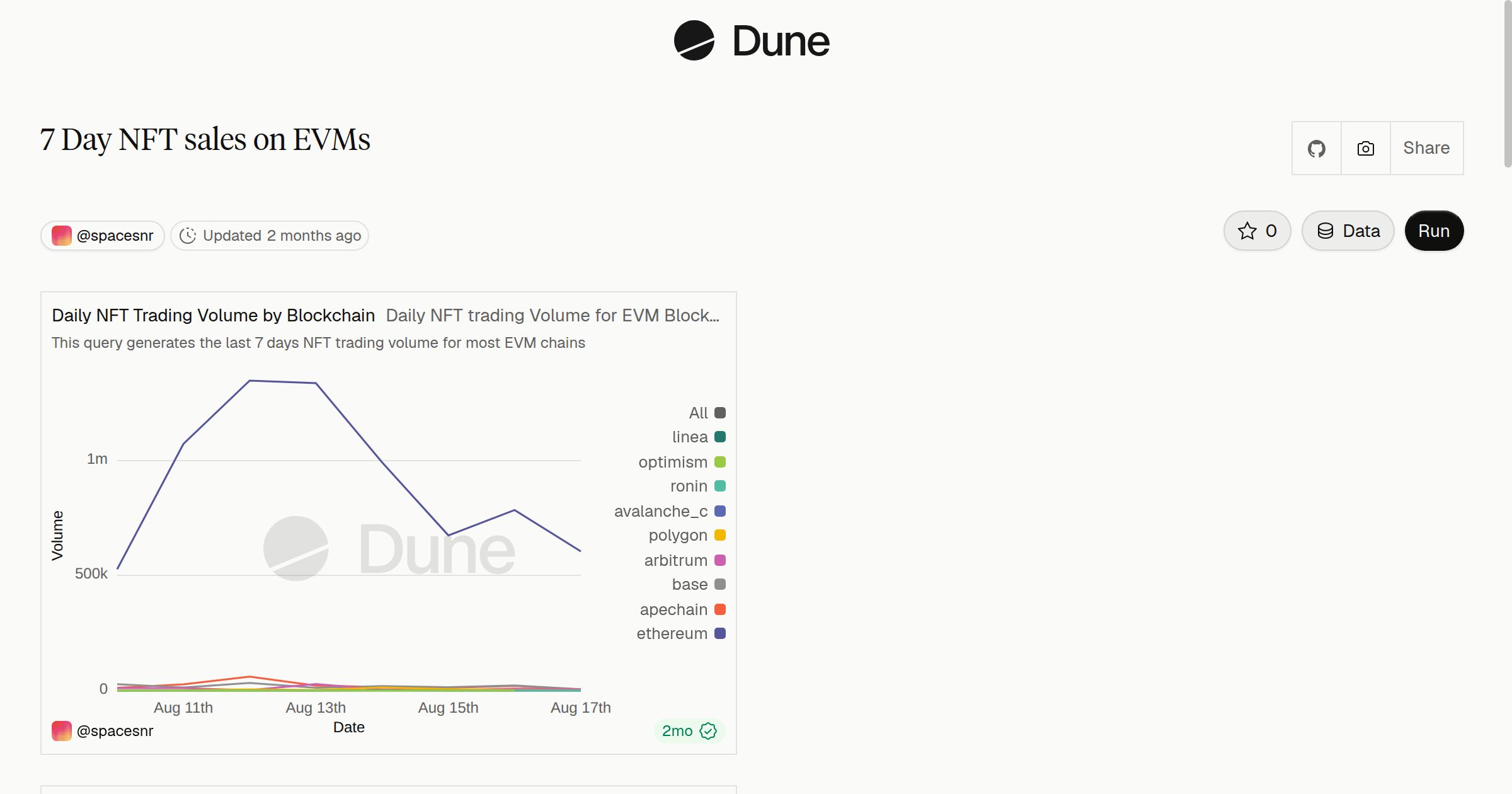
Task: Toggle the polygon legend series
Action: pyautogui.click(x=687, y=535)
